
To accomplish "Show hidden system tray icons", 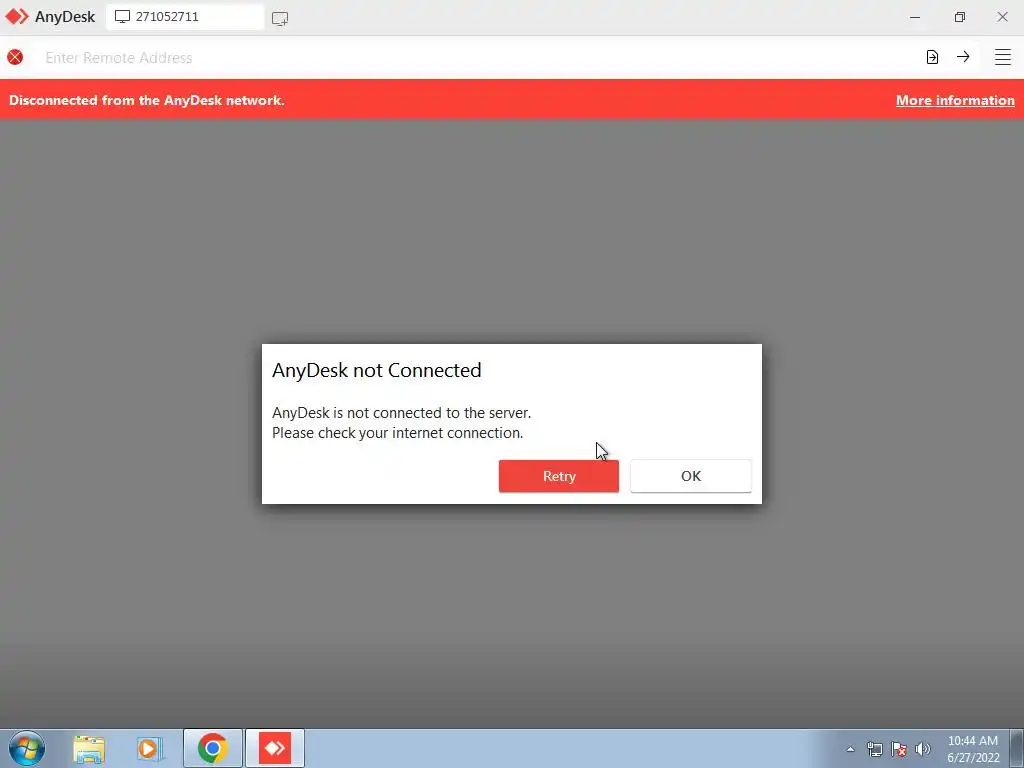I will click(x=850, y=749).
